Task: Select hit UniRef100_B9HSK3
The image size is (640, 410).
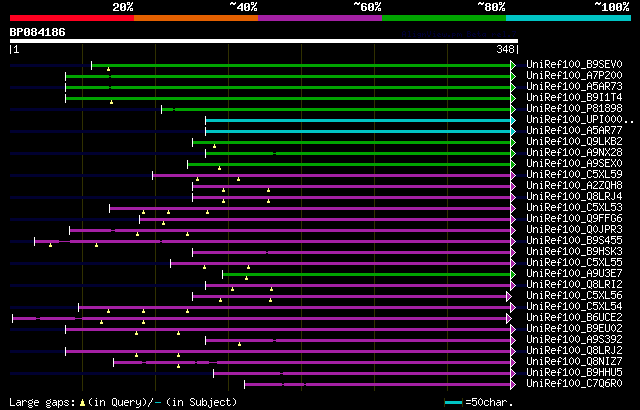Action: 574,252
